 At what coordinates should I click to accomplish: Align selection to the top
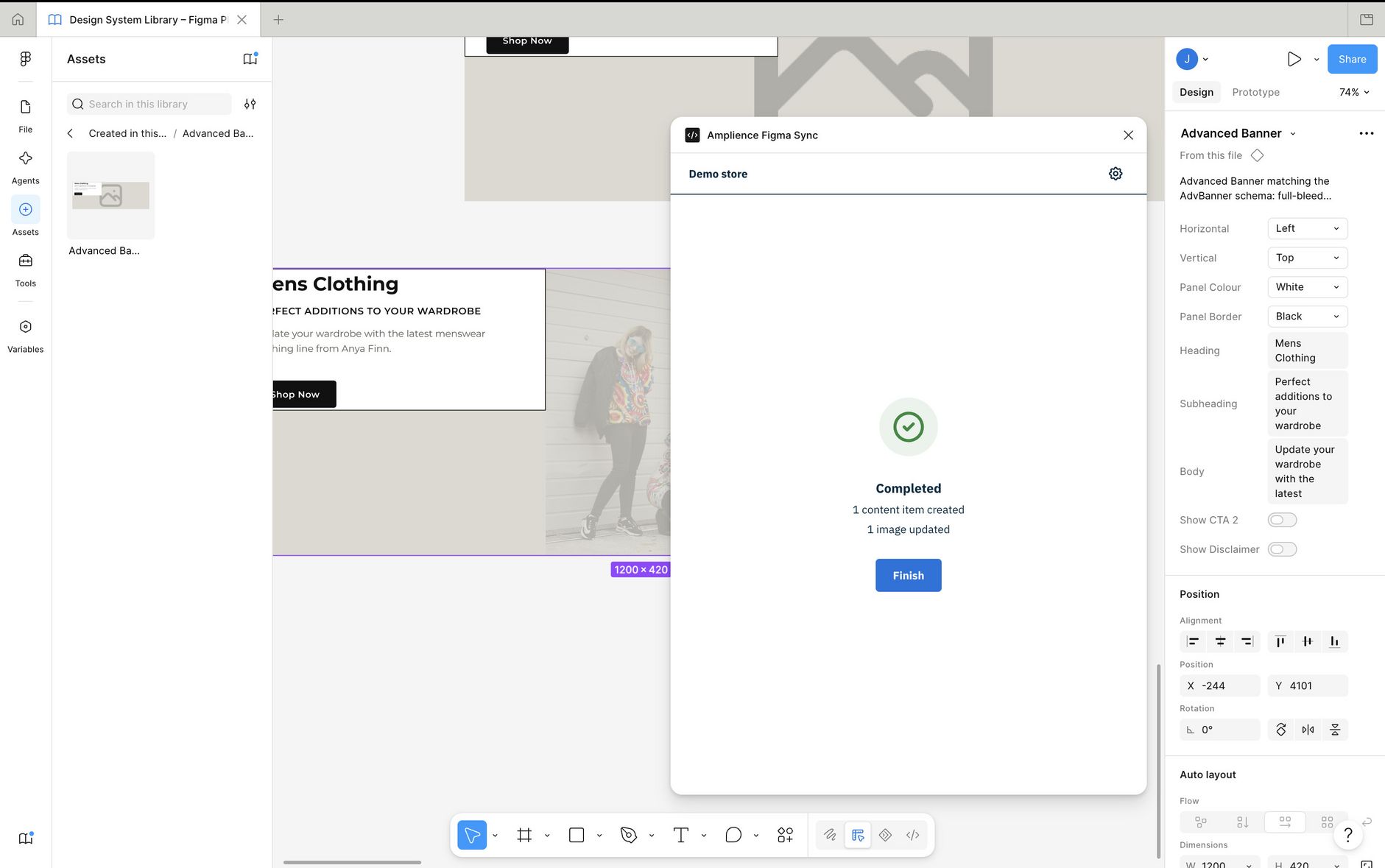(1280, 642)
